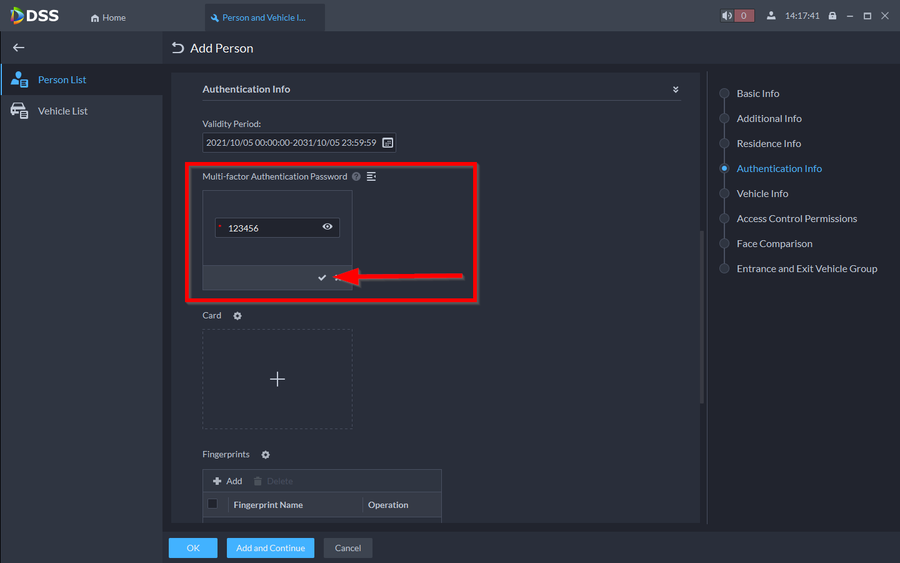Open Fingerprints settings gear icon

tap(265, 455)
